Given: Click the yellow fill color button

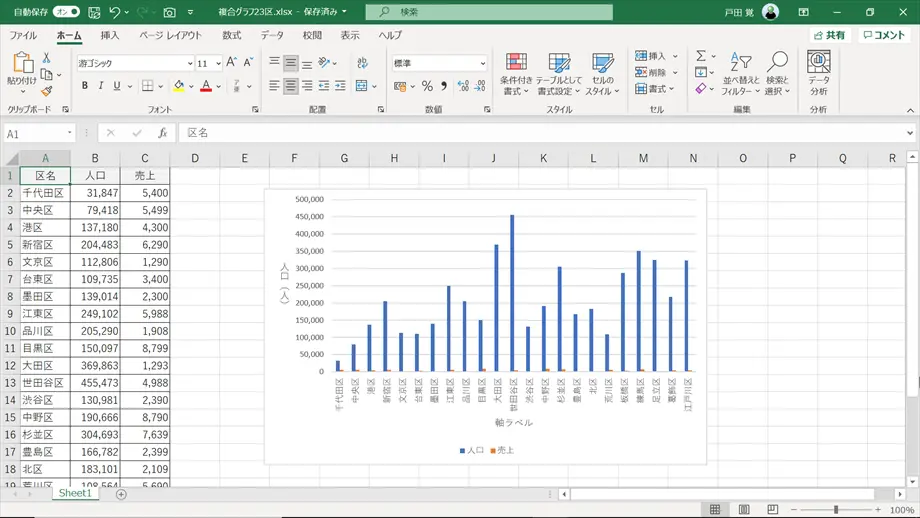Looking at the screenshot, I should point(178,86).
